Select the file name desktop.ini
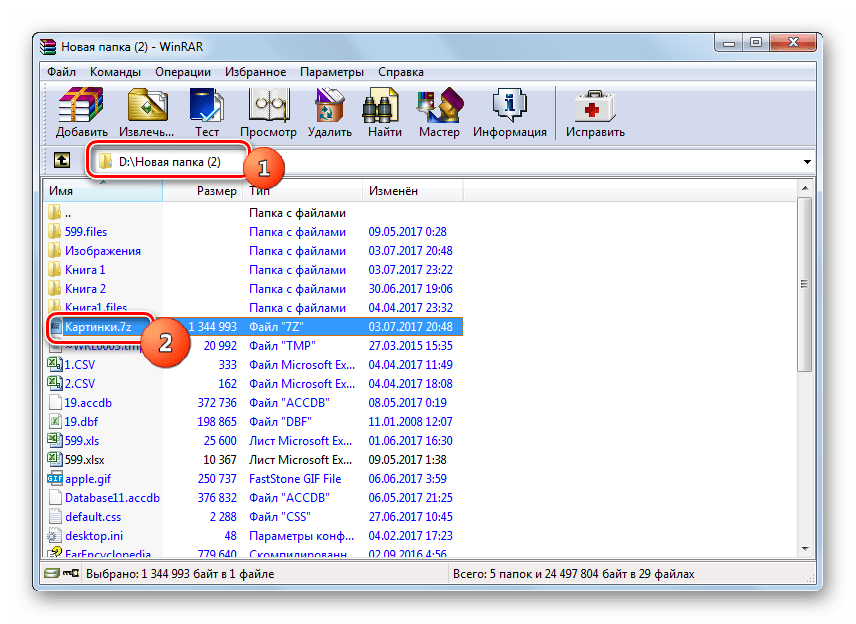 pyautogui.click(x=94, y=536)
